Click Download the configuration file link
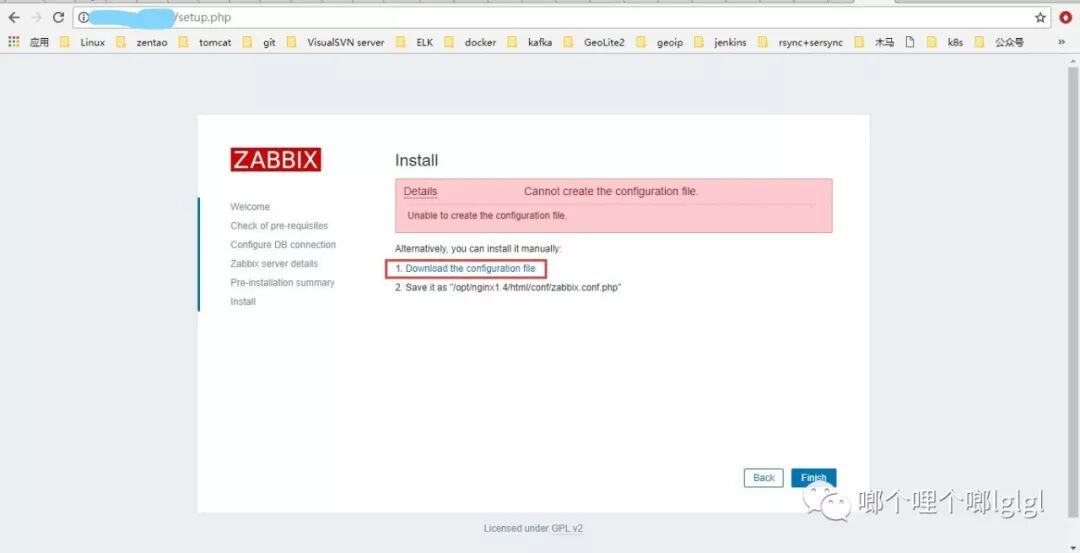This screenshot has height=553, width=1080. click(470, 269)
